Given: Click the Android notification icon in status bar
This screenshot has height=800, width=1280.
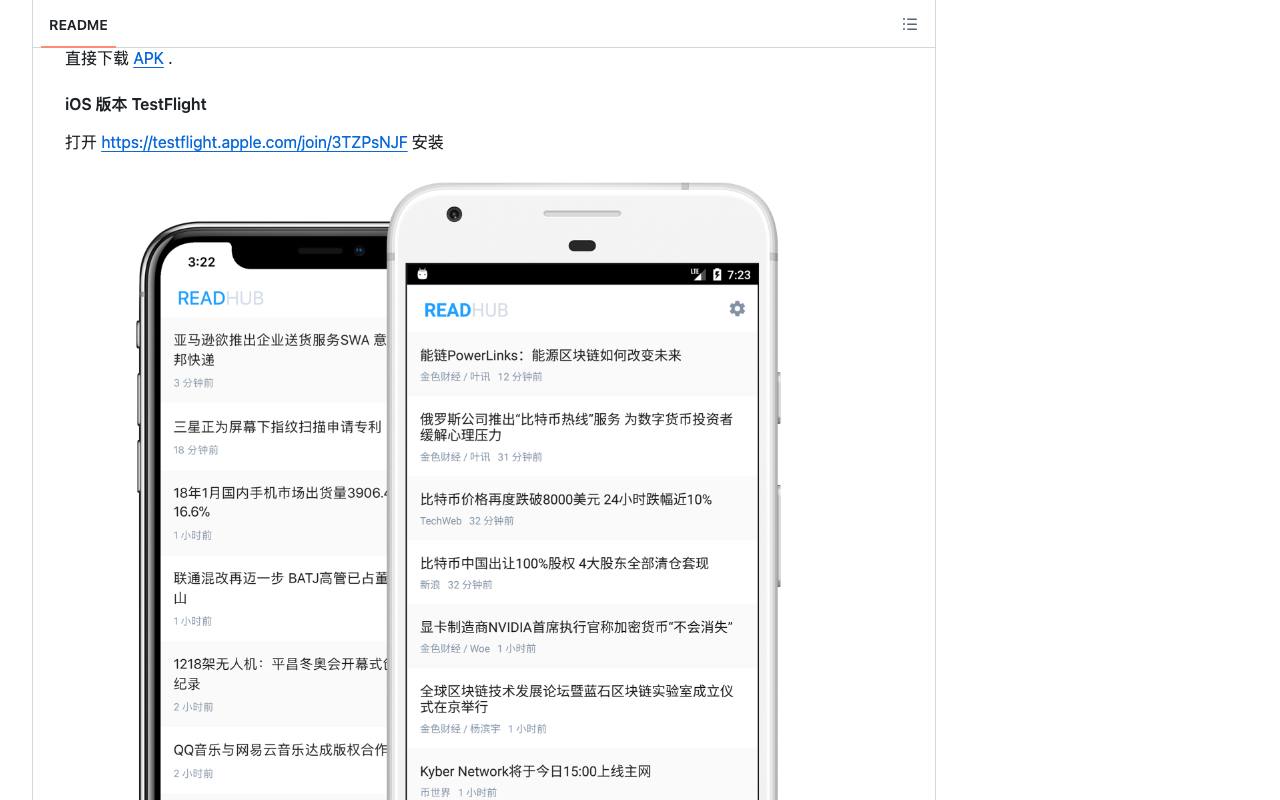Looking at the screenshot, I should (423, 274).
